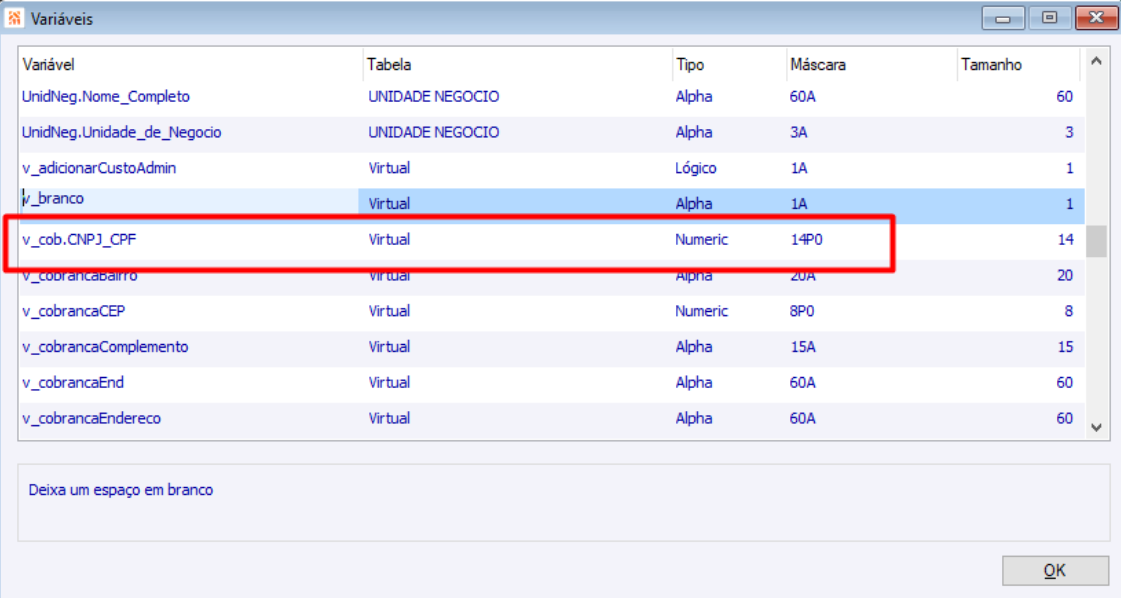The width and height of the screenshot is (1121, 598).
Task: Click 1A mask in v_adicionarCustoAdmin row
Action: point(799,168)
